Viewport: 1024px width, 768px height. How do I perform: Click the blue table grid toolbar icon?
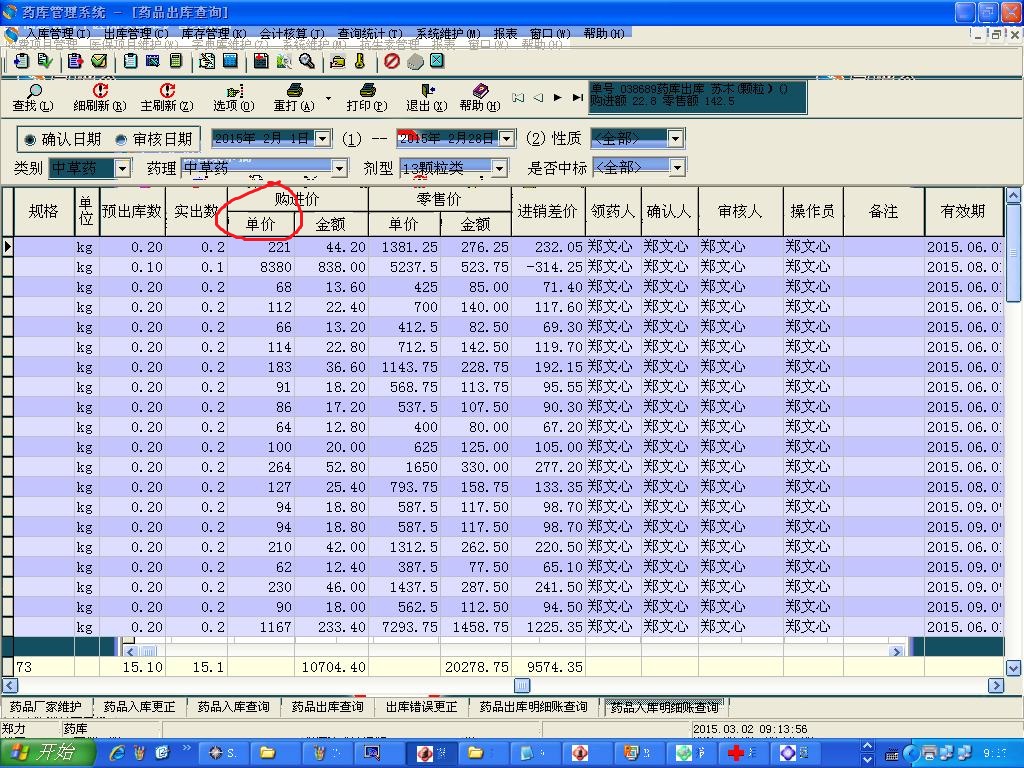pyautogui.click(x=230, y=61)
